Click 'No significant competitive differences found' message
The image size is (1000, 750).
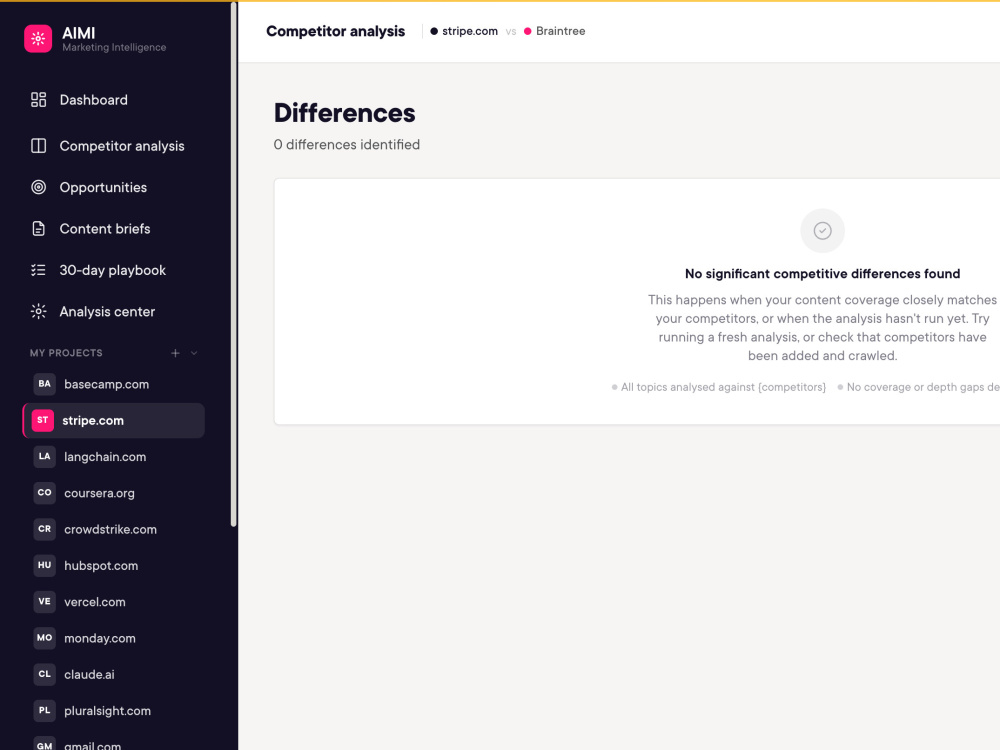coord(823,274)
